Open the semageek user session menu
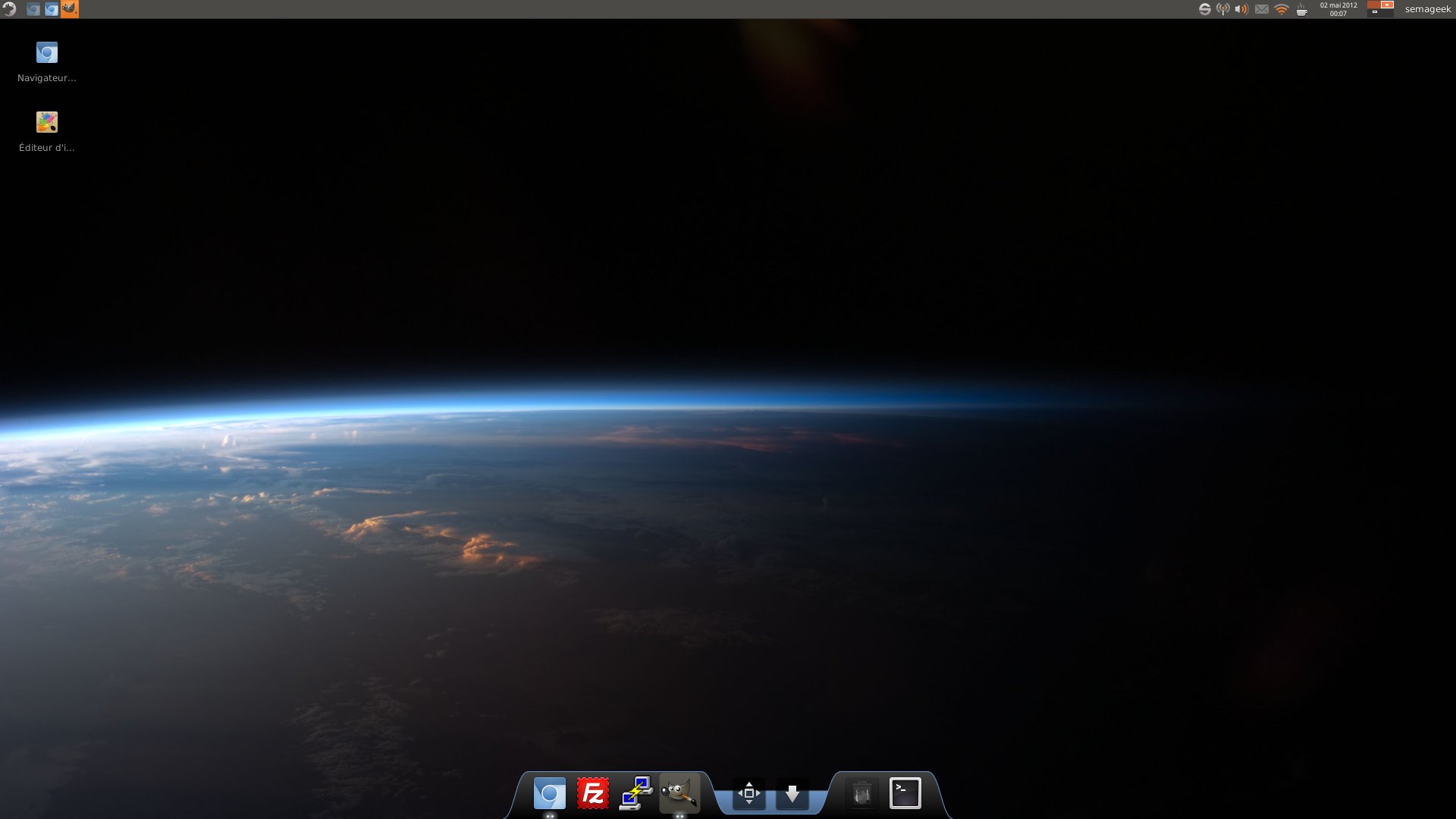The height and width of the screenshot is (819, 1456). tap(1427, 9)
